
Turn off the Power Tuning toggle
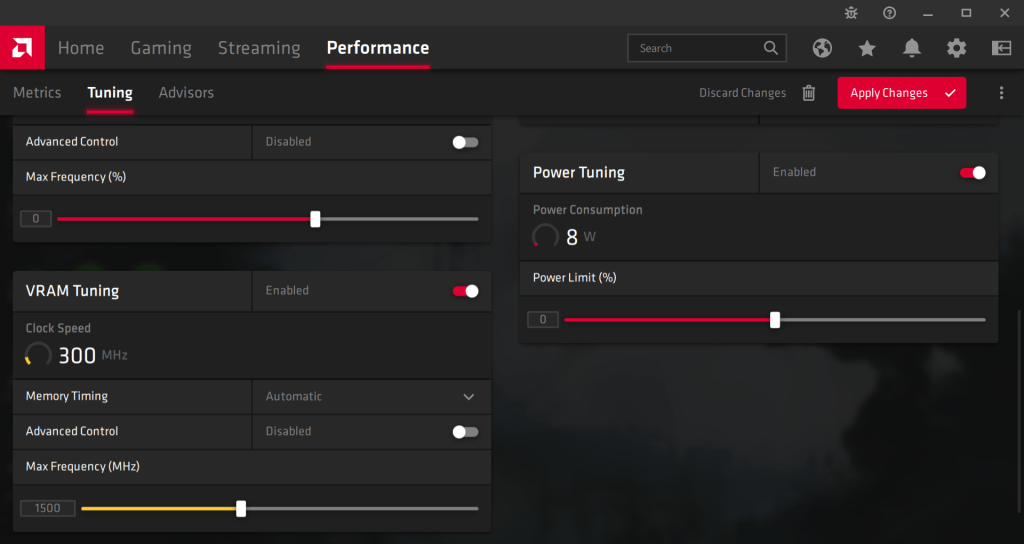click(973, 173)
